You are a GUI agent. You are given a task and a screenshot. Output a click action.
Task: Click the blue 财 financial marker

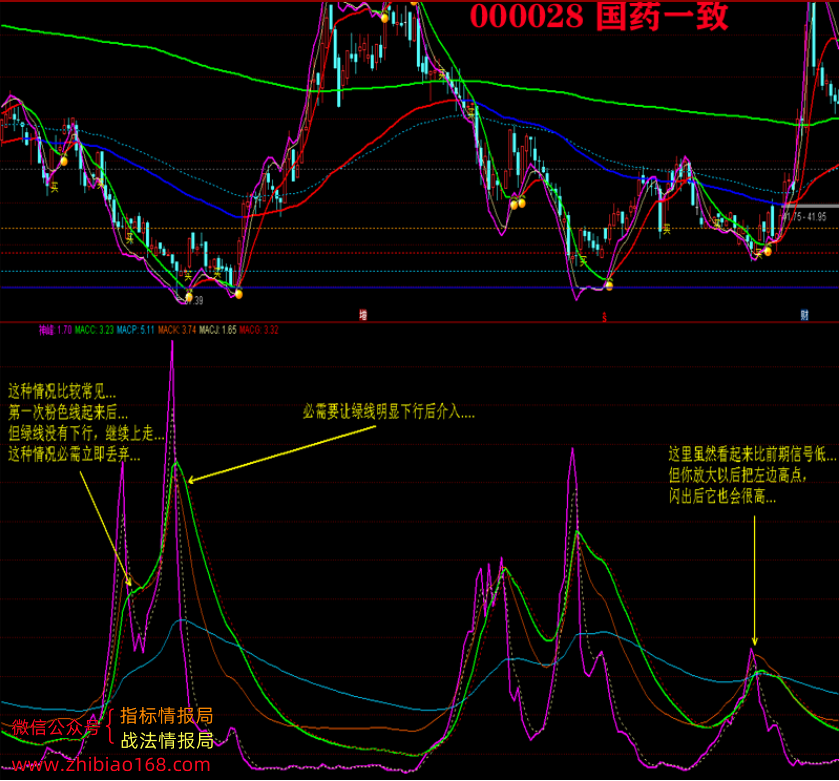click(804, 315)
